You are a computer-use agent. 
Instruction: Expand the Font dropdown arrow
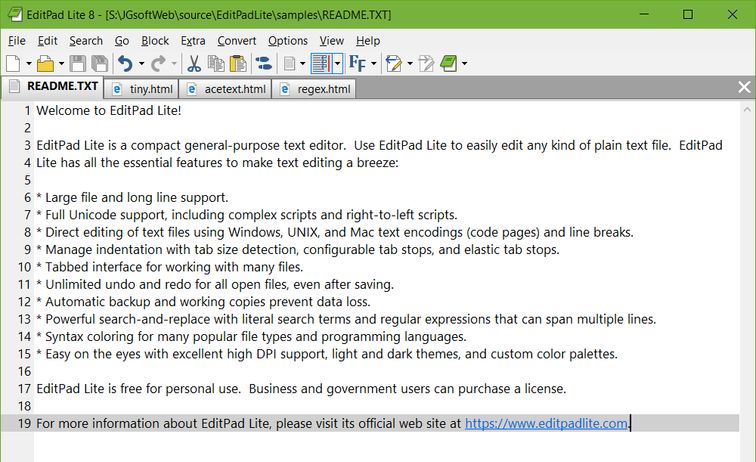(374, 64)
